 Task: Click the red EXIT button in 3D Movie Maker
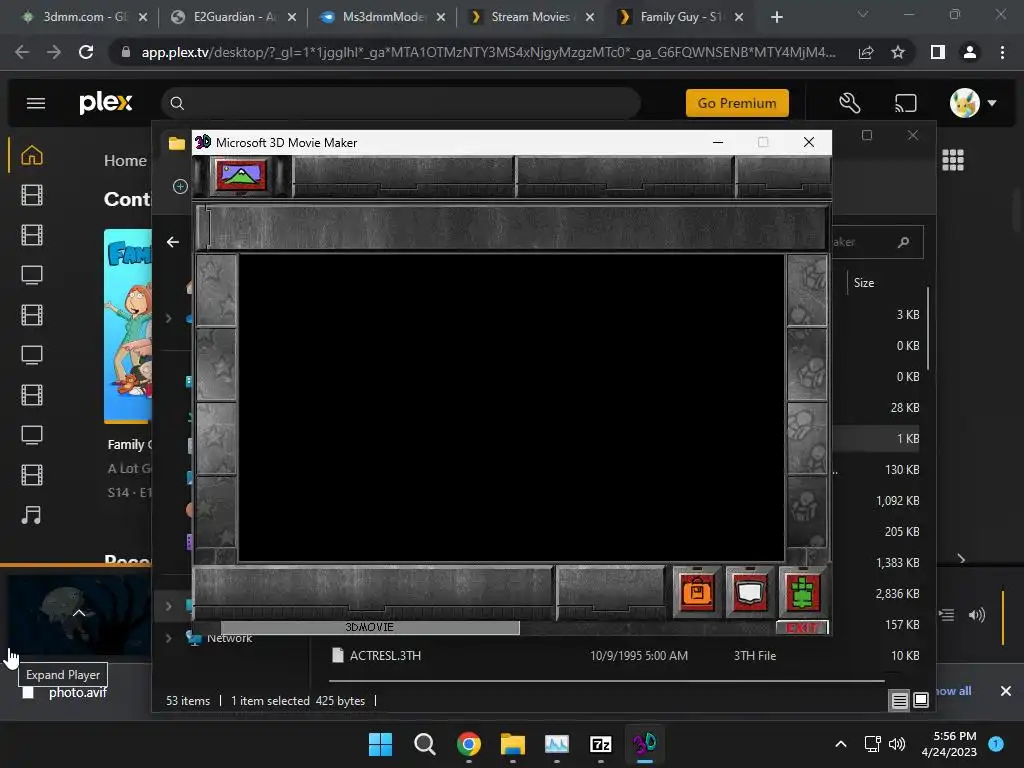(802, 628)
